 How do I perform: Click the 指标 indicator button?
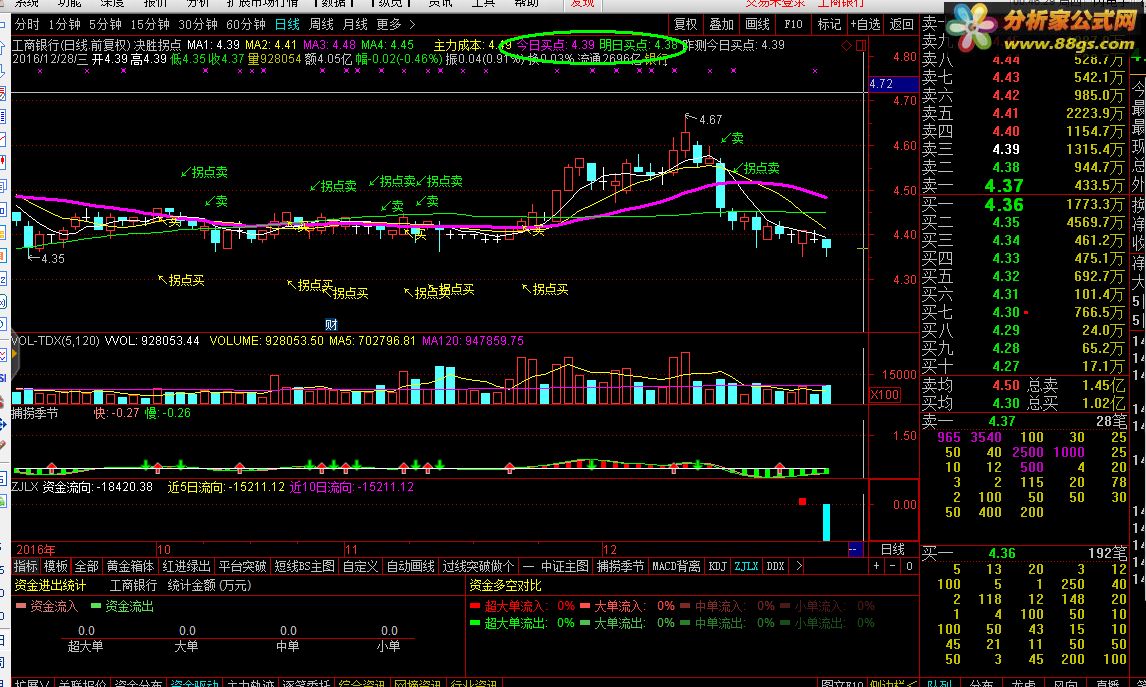tap(26, 566)
